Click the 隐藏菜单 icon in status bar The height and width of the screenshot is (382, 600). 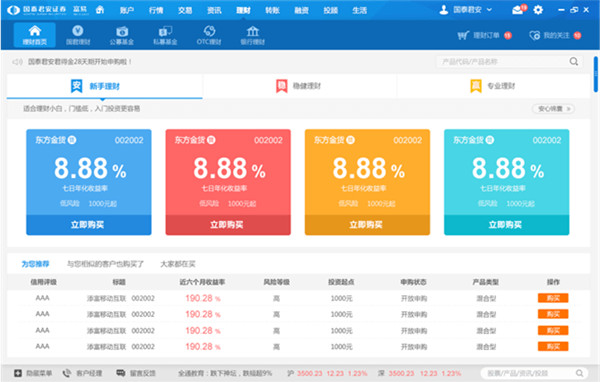[x=18, y=373]
